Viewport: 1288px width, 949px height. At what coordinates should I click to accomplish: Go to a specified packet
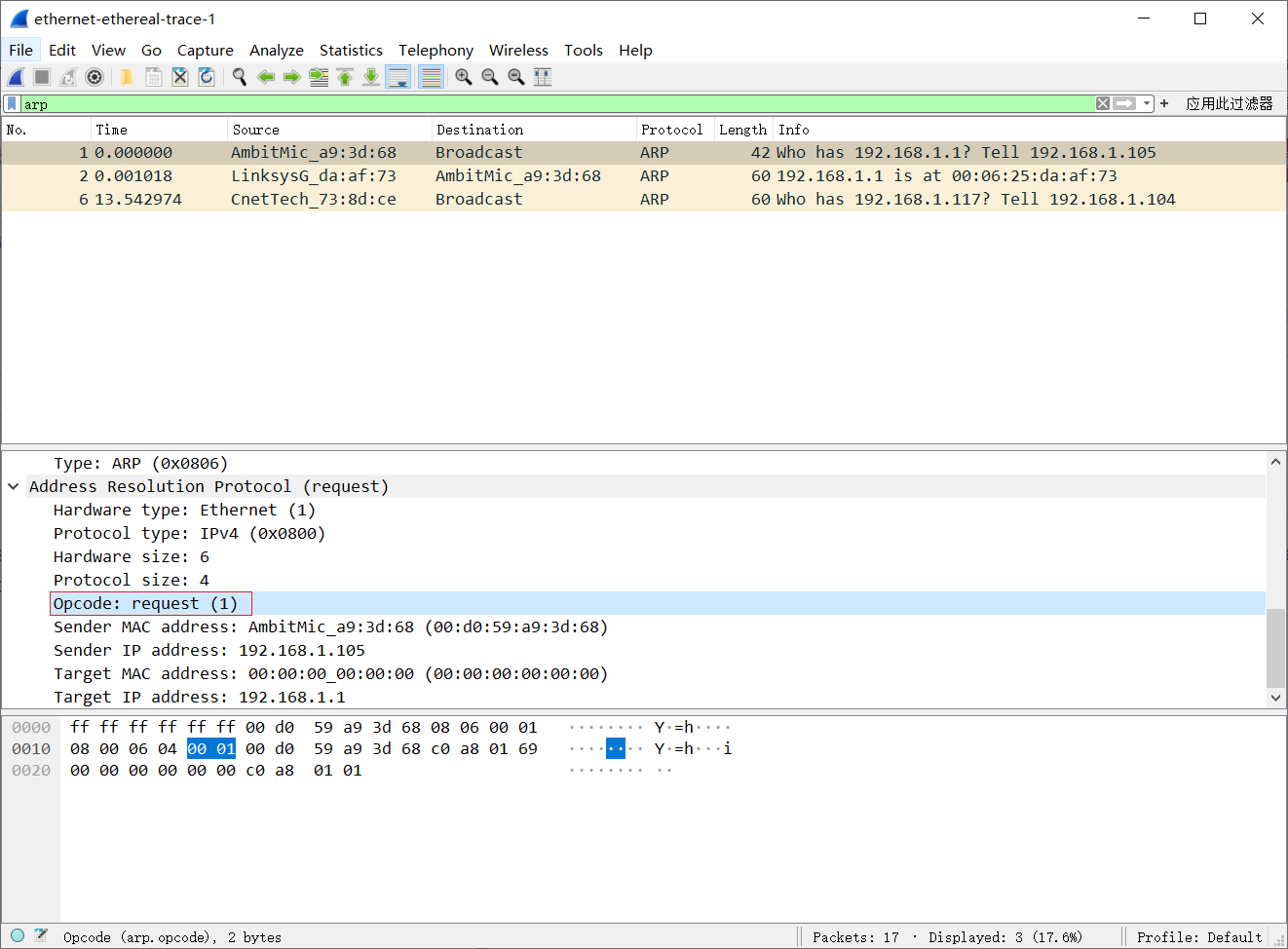pos(319,77)
